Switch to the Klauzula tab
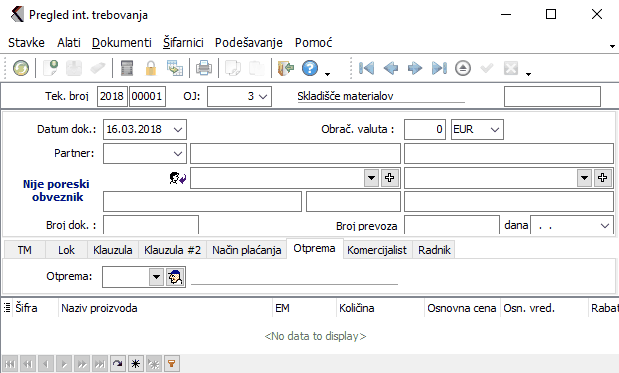 (x=113, y=250)
